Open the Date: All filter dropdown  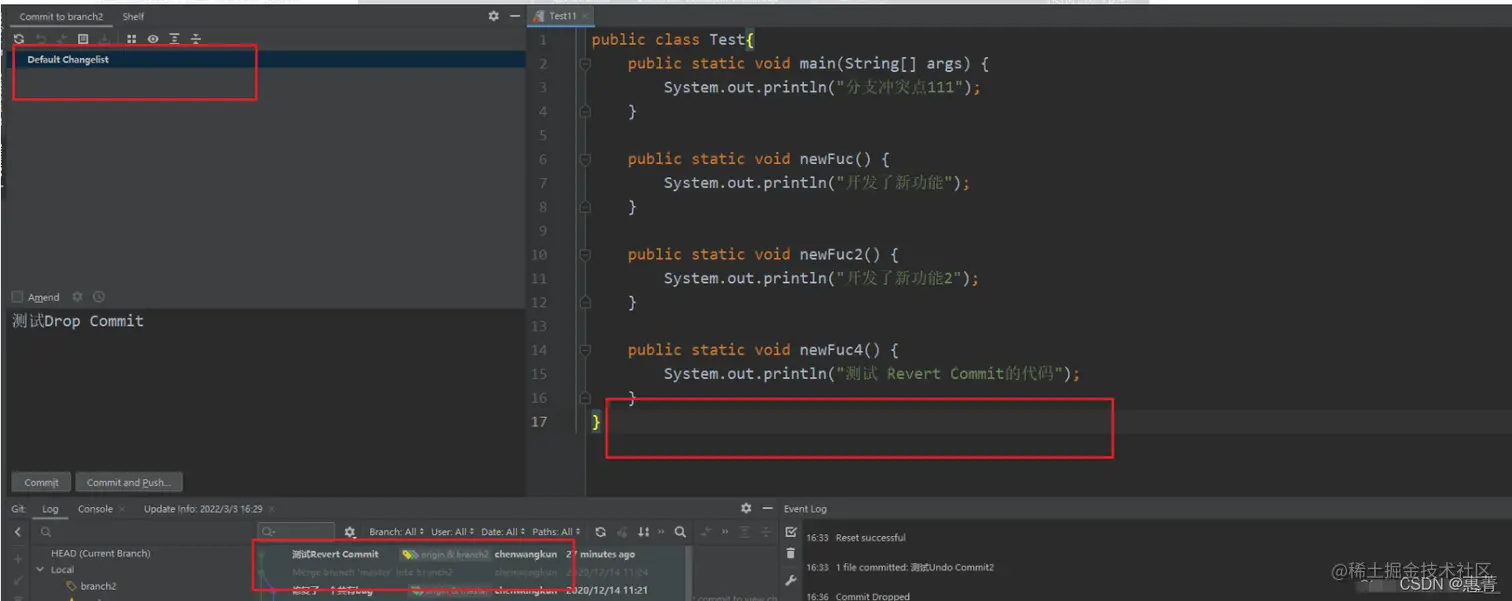pyautogui.click(x=503, y=532)
